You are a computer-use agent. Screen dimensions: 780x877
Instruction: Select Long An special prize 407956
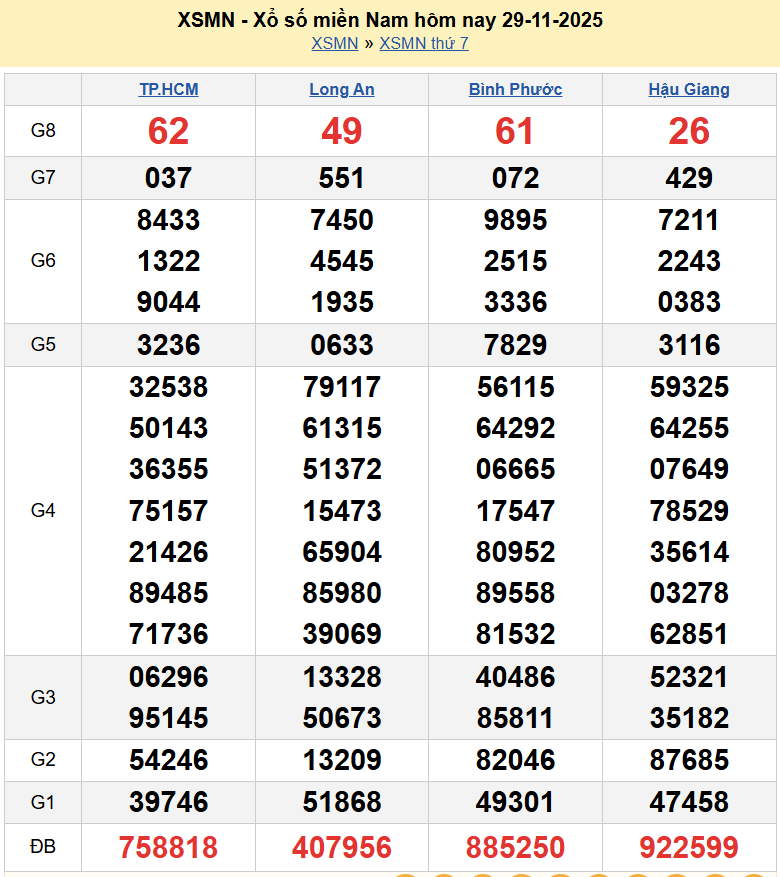point(342,848)
